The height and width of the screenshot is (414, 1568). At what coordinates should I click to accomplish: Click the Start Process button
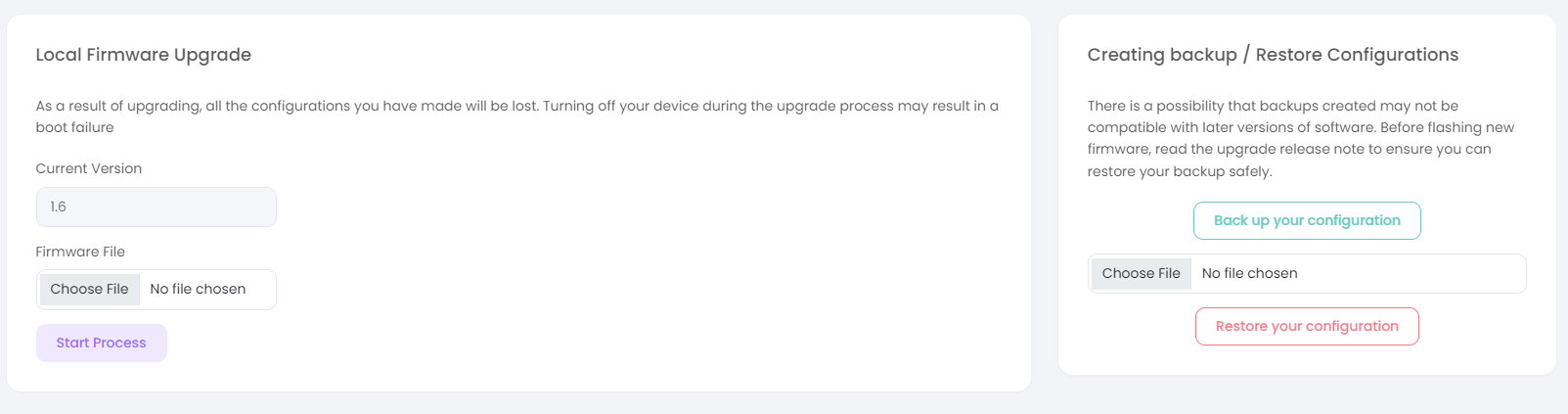101,343
